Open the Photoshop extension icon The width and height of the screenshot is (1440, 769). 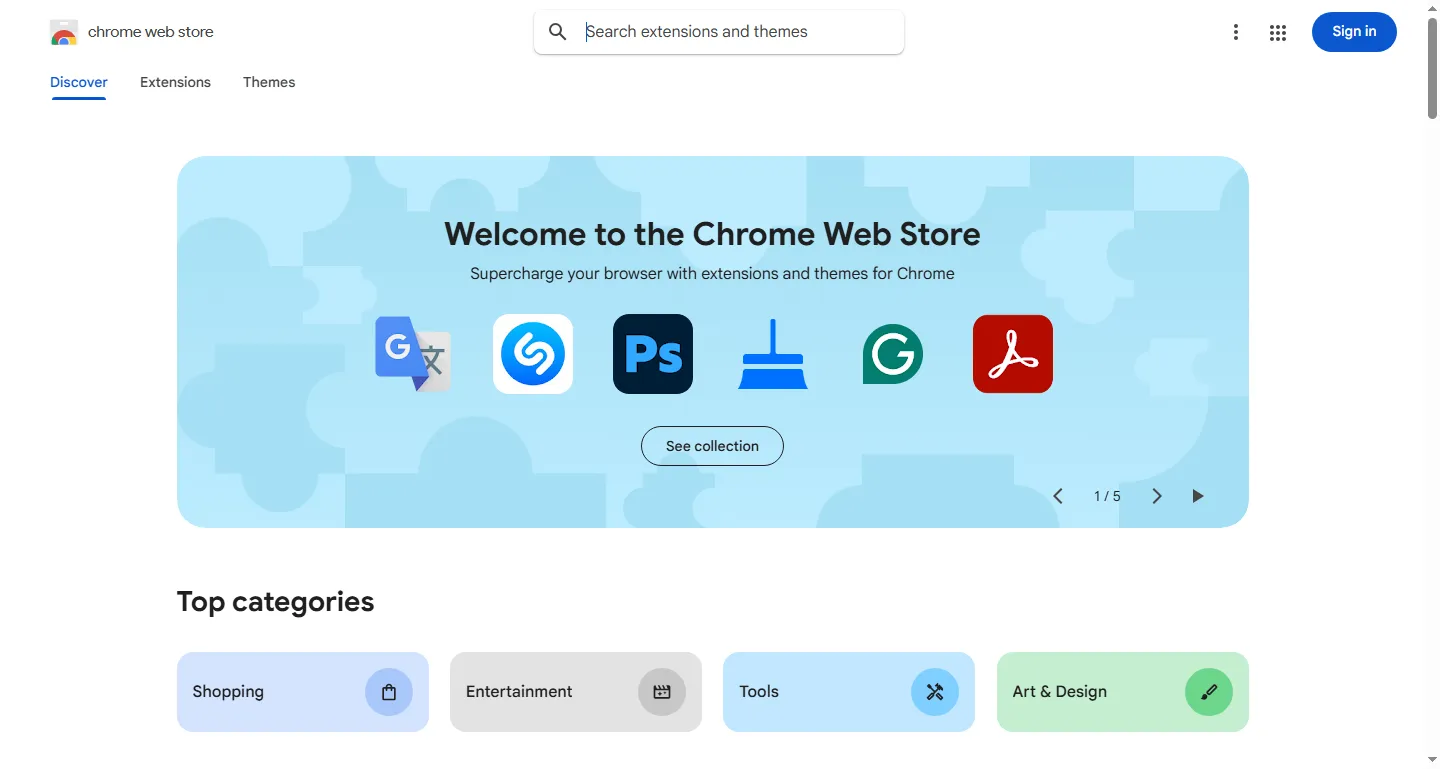pyautogui.click(x=653, y=354)
